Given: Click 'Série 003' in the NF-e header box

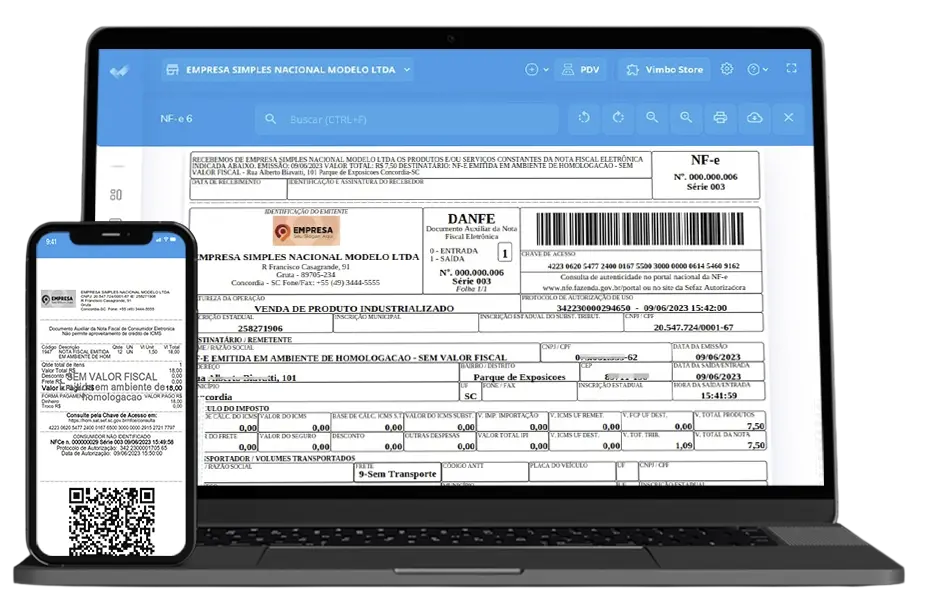Looking at the screenshot, I should coord(705,187).
